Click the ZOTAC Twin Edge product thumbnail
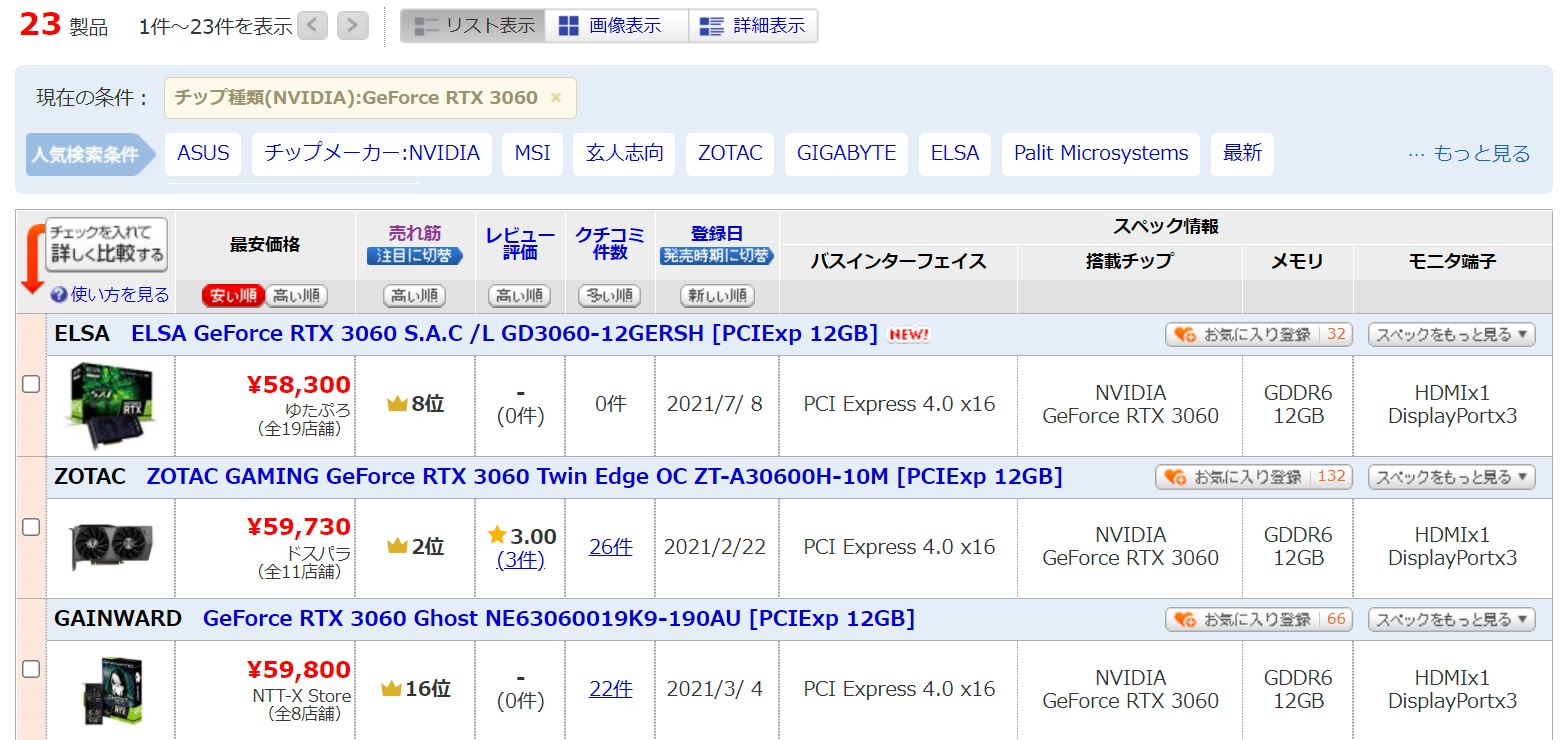Screen dimensions: 1567x740 tap(110, 548)
